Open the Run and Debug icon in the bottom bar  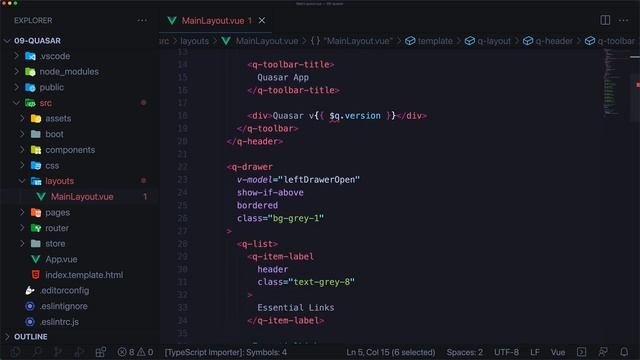(x=79, y=352)
